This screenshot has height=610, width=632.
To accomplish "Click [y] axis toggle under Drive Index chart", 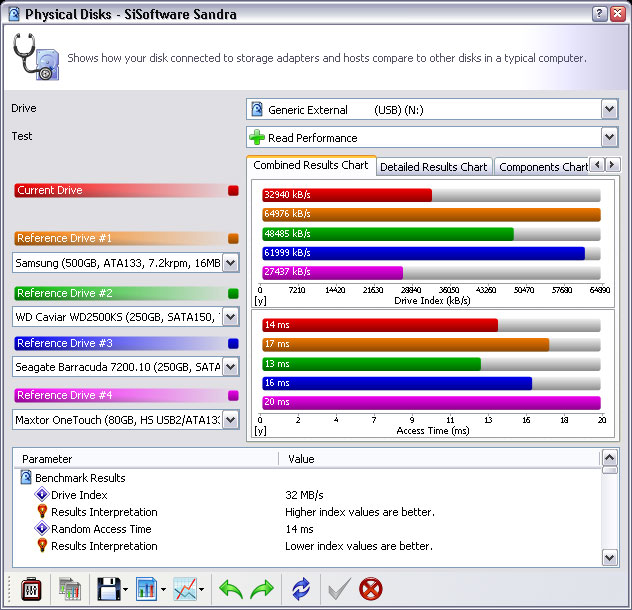I will click(260, 301).
